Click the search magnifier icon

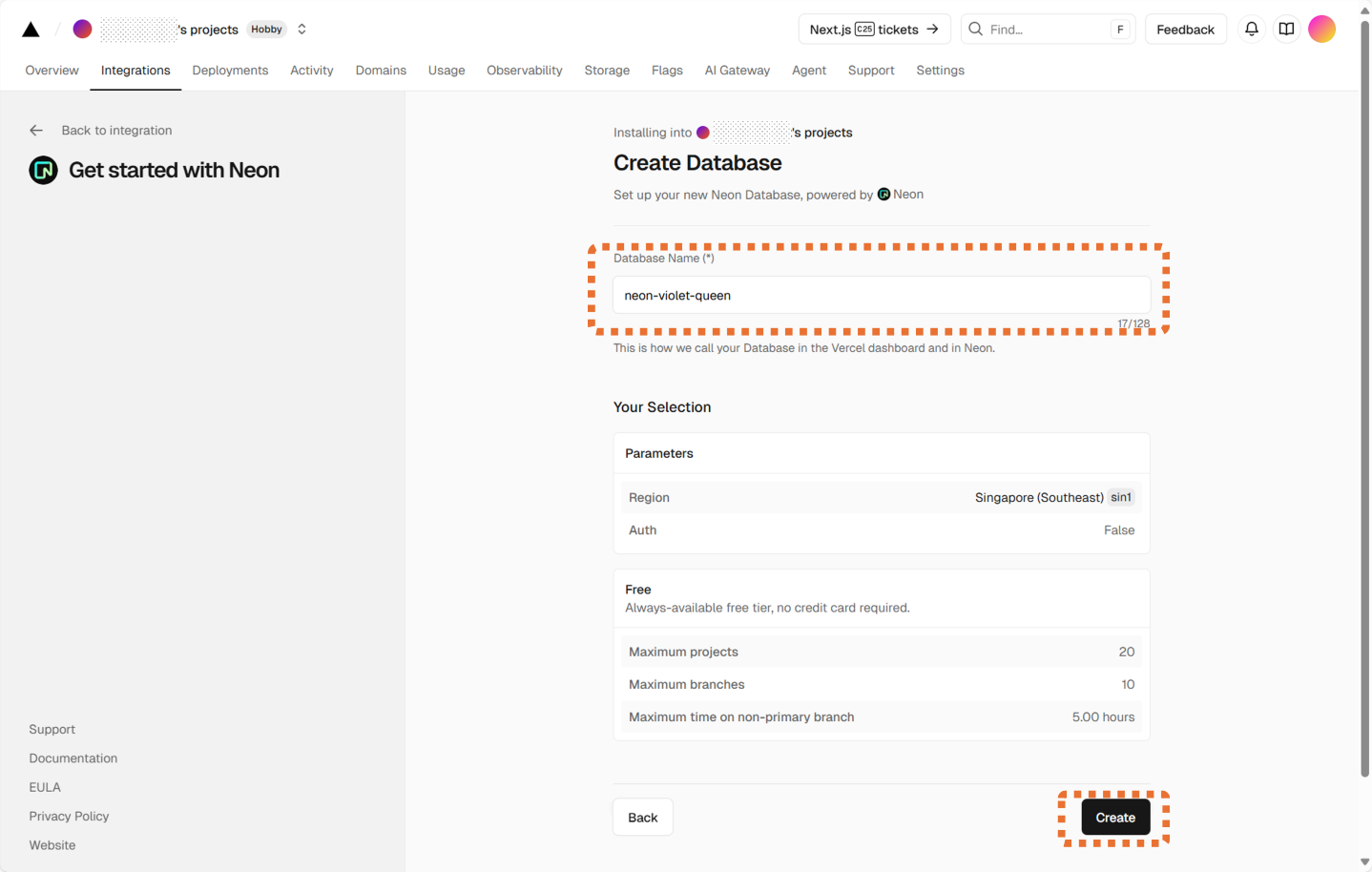[975, 30]
